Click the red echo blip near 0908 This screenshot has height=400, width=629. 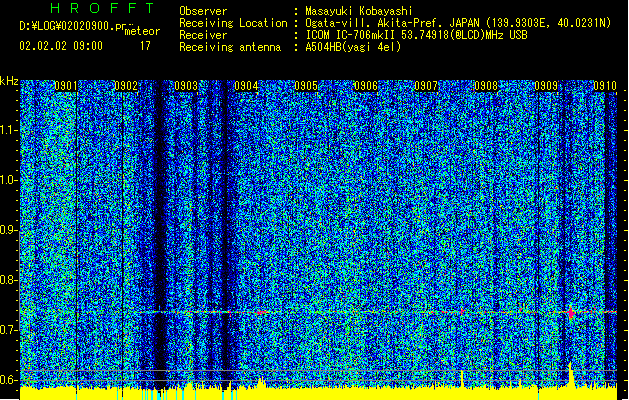462,311
